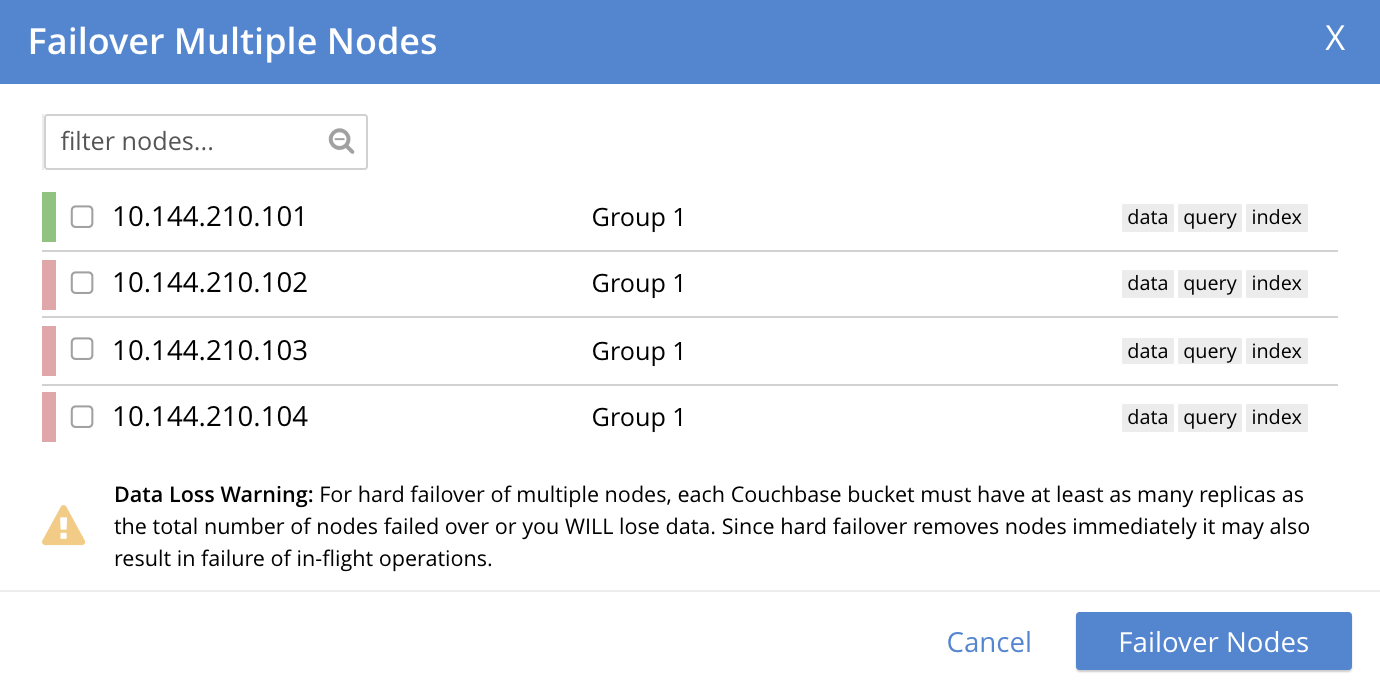Click the Failover Nodes button

click(1213, 641)
